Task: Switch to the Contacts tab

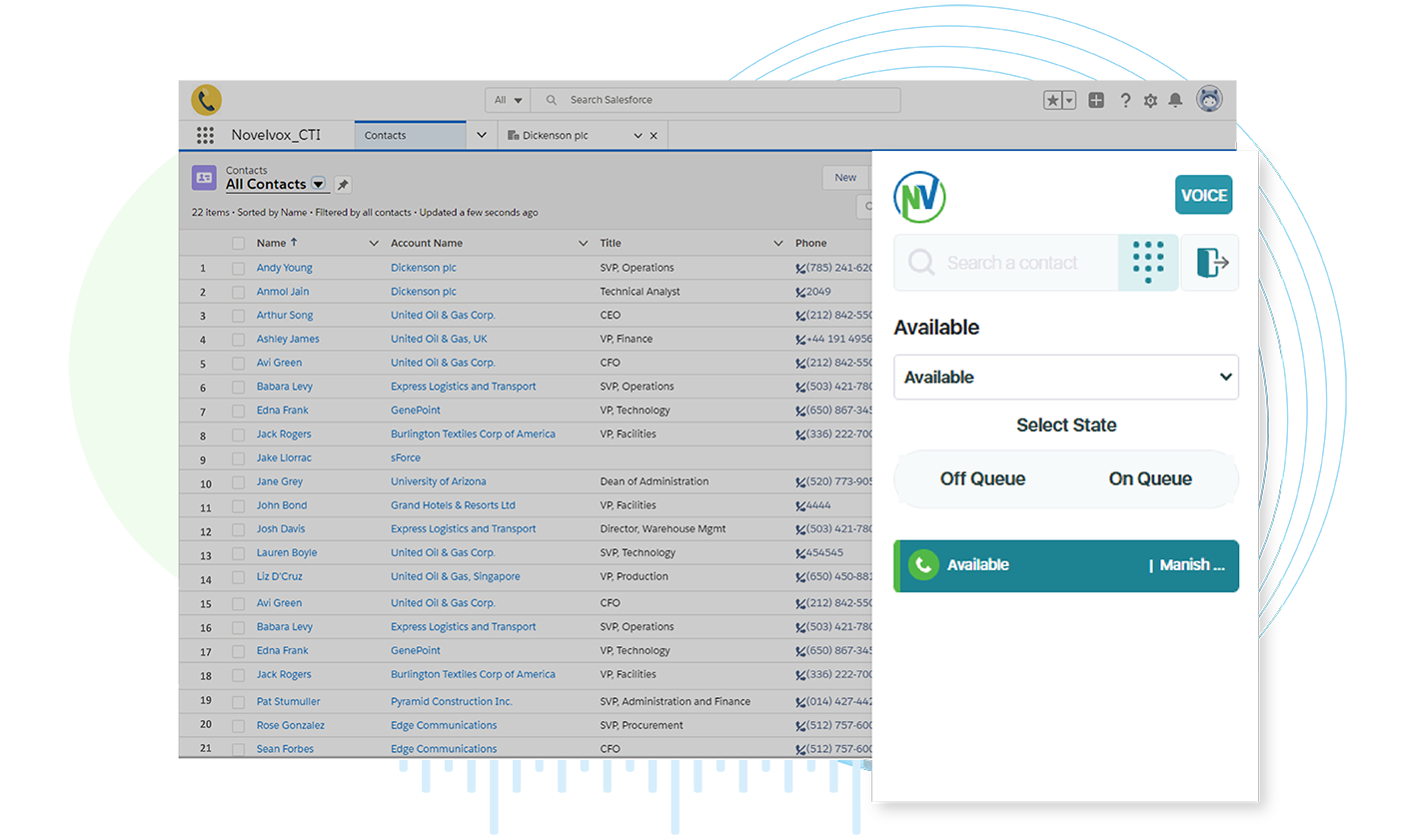Action: (410, 135)
